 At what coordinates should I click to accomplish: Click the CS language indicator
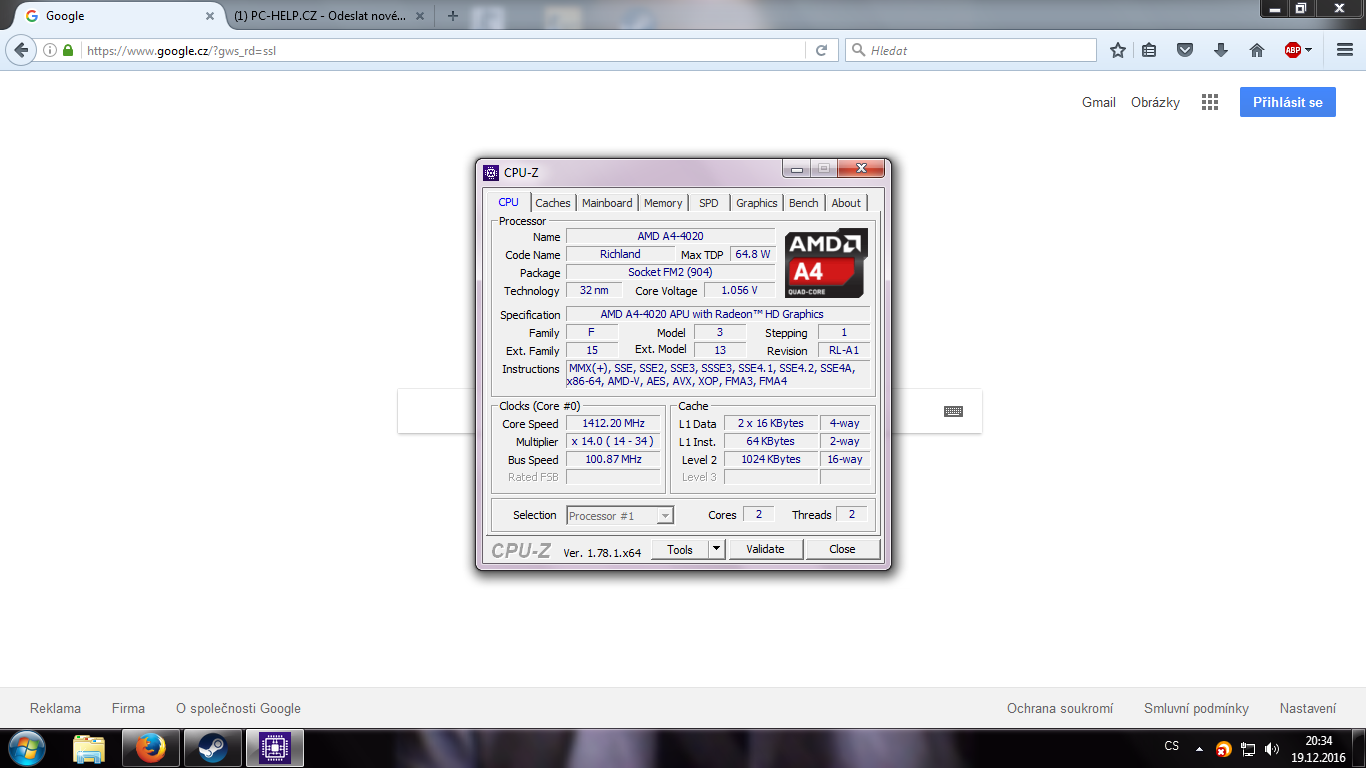pos(1172,746)
